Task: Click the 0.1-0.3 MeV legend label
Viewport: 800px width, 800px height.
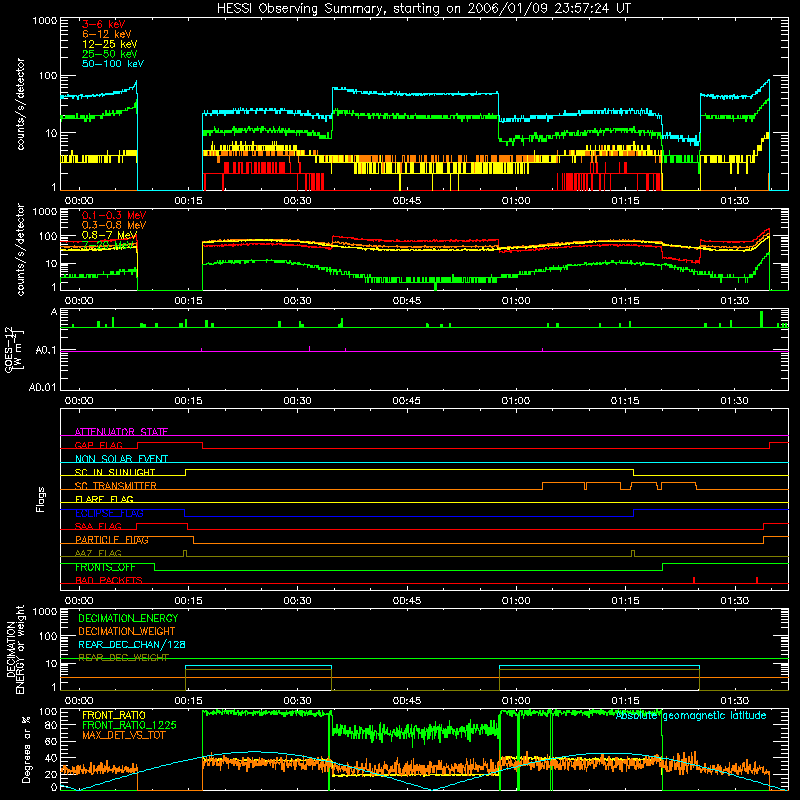Action: point(114,215)
